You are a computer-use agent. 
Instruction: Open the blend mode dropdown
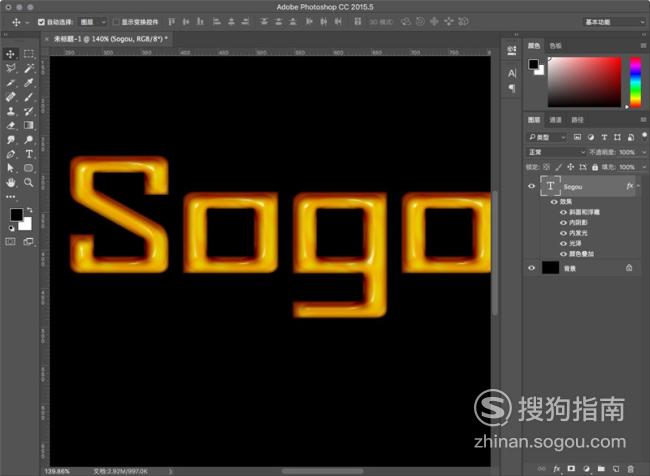pos(556,152)
